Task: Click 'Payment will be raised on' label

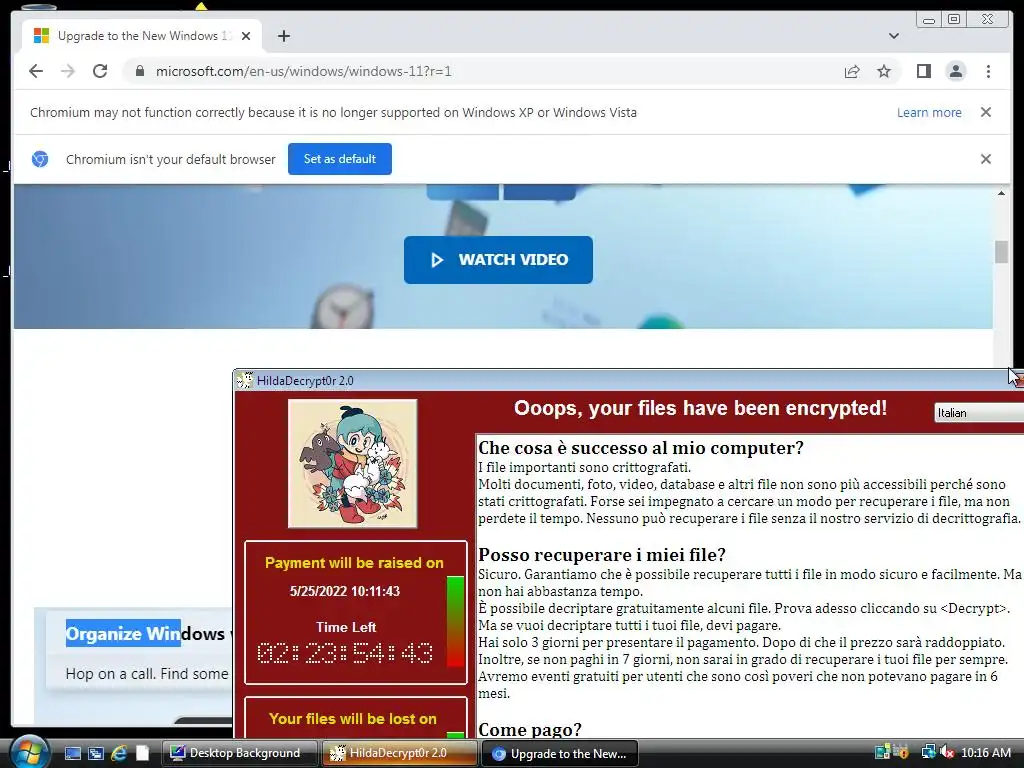Action: pos(354,563)
